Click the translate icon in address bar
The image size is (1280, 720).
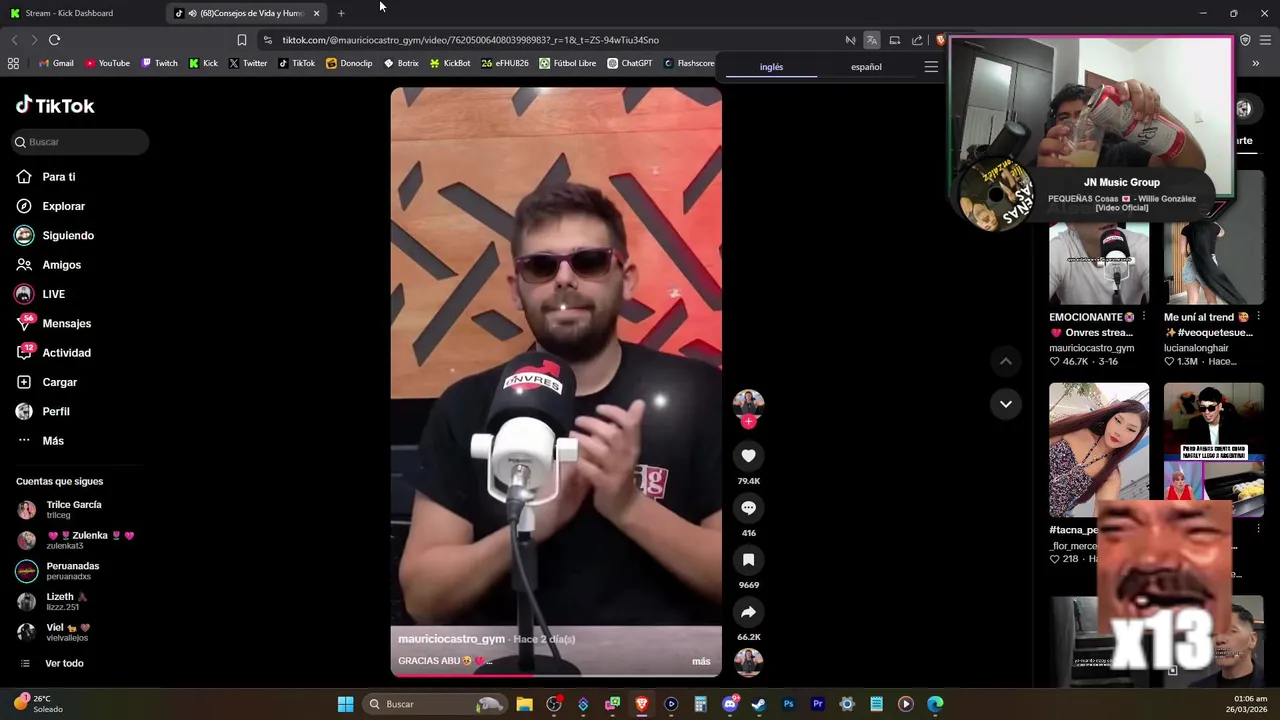tap(872, 40)
